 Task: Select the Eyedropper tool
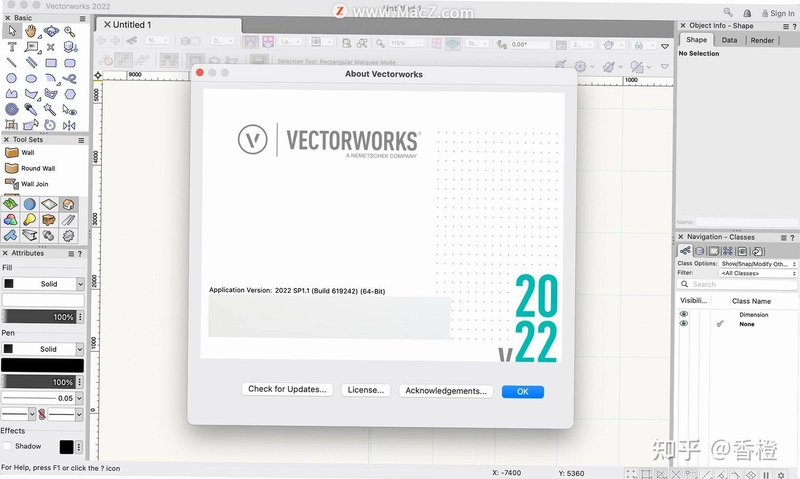[31, 109]
